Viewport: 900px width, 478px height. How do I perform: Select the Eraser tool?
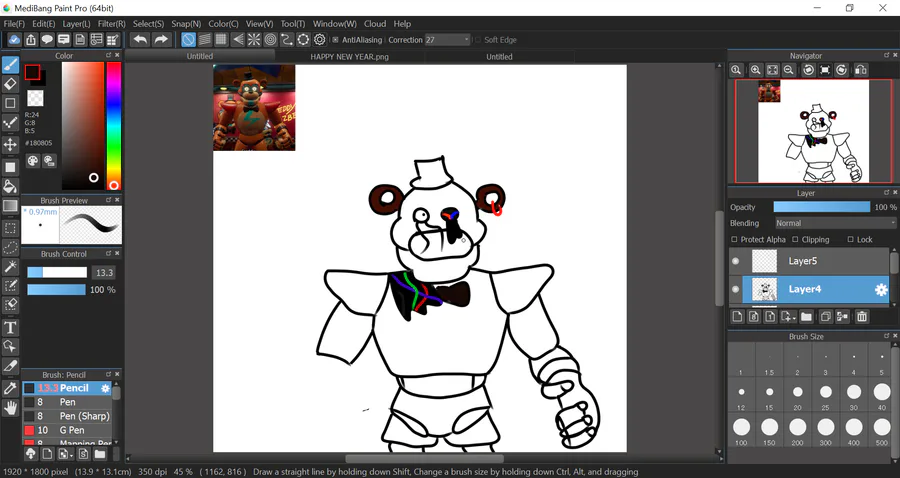[x=10, y=84]
